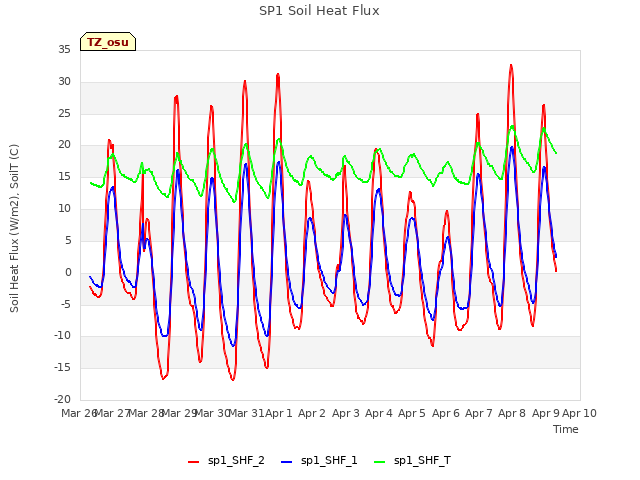
Task: Click the blue sp1_SHF_1 legend color marker
Action: click(287, 462)
